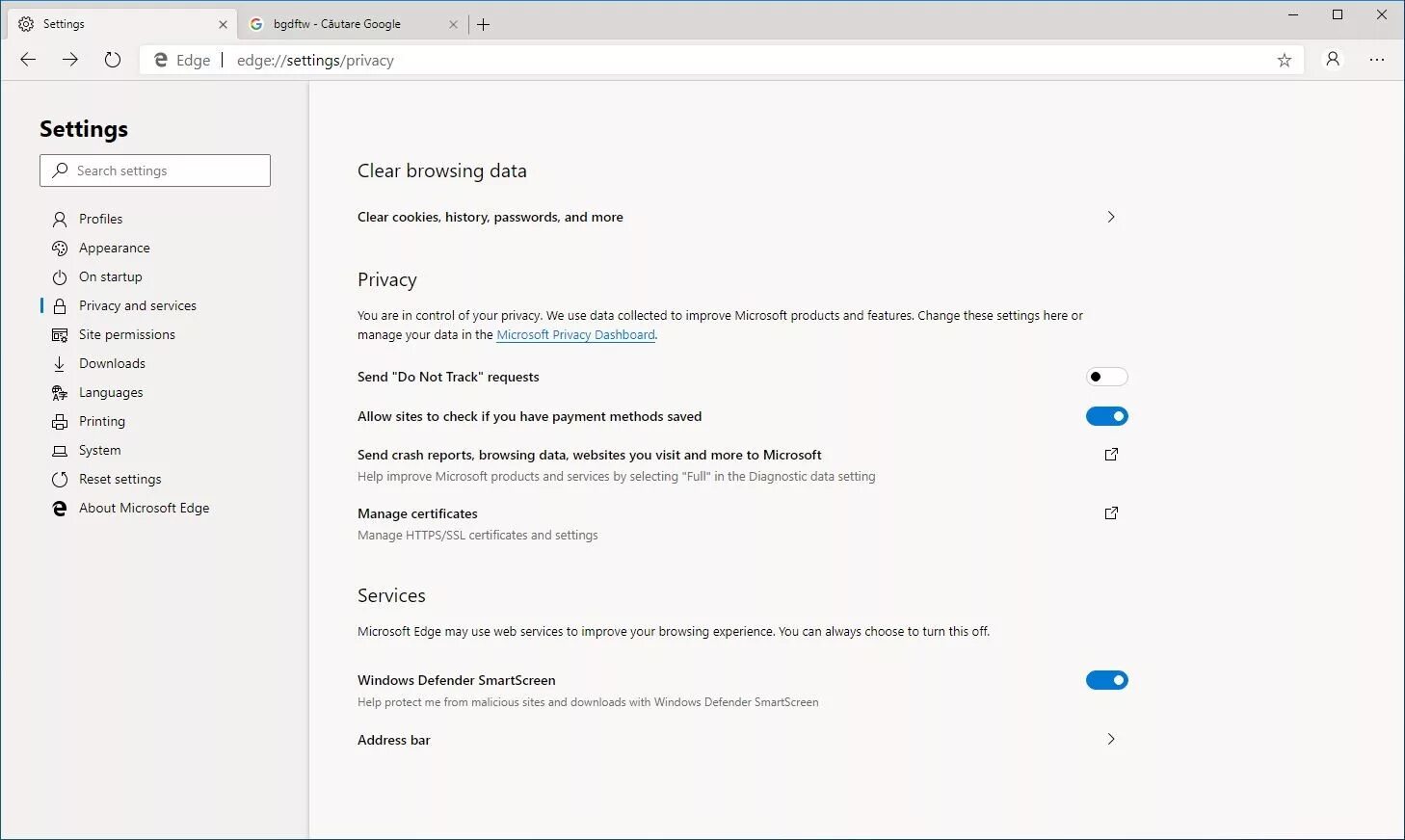Click Clear cookies, history, passwords, and more
The height and width of the screenshot is (840, 1405).
(x=490, y=217)
